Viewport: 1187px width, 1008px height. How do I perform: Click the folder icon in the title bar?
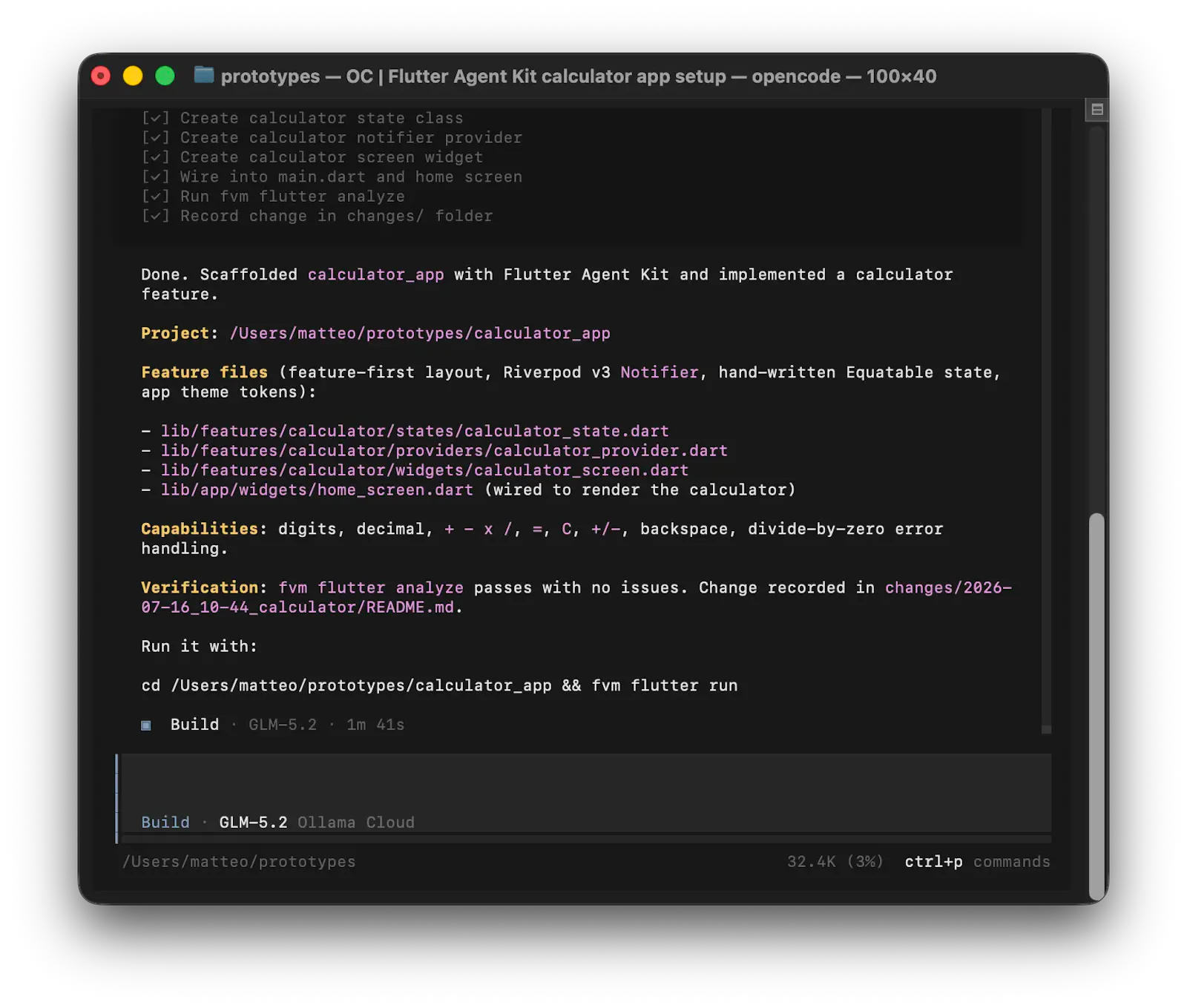203,75
